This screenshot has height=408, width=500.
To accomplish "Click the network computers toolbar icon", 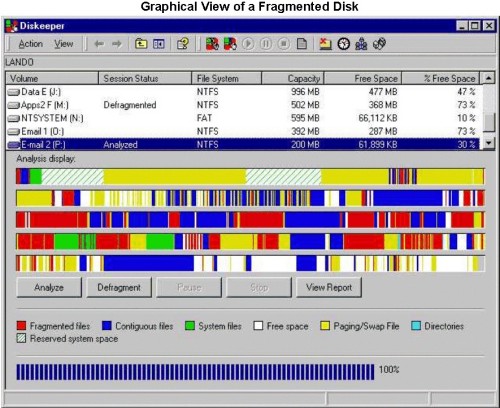I will pyautogui.click(x=361, y=44).
